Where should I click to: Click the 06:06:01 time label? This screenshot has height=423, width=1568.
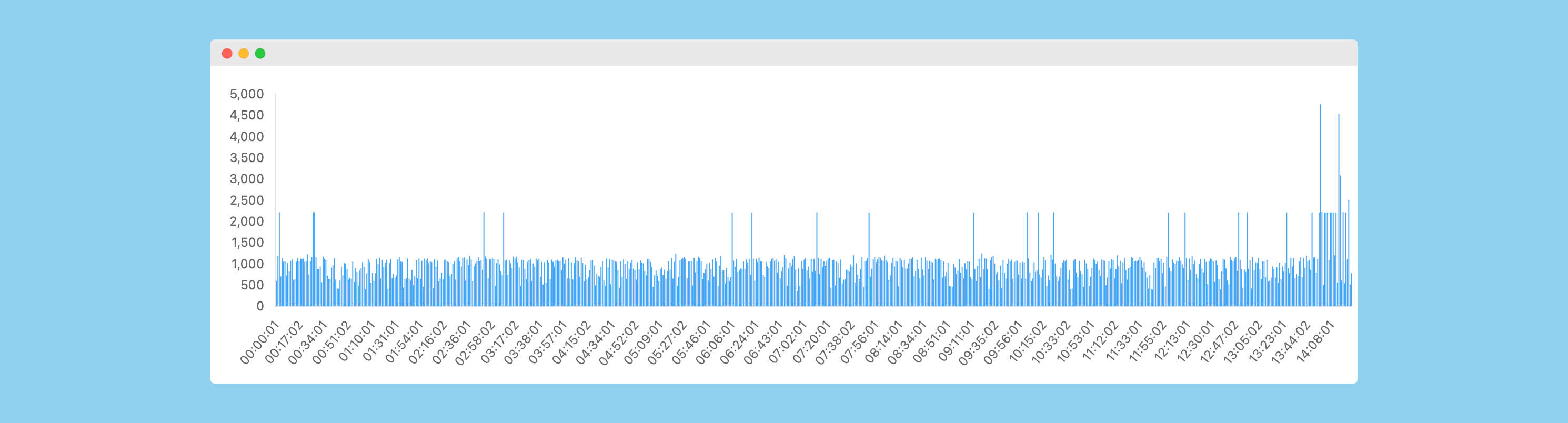[x=715, y=343]
